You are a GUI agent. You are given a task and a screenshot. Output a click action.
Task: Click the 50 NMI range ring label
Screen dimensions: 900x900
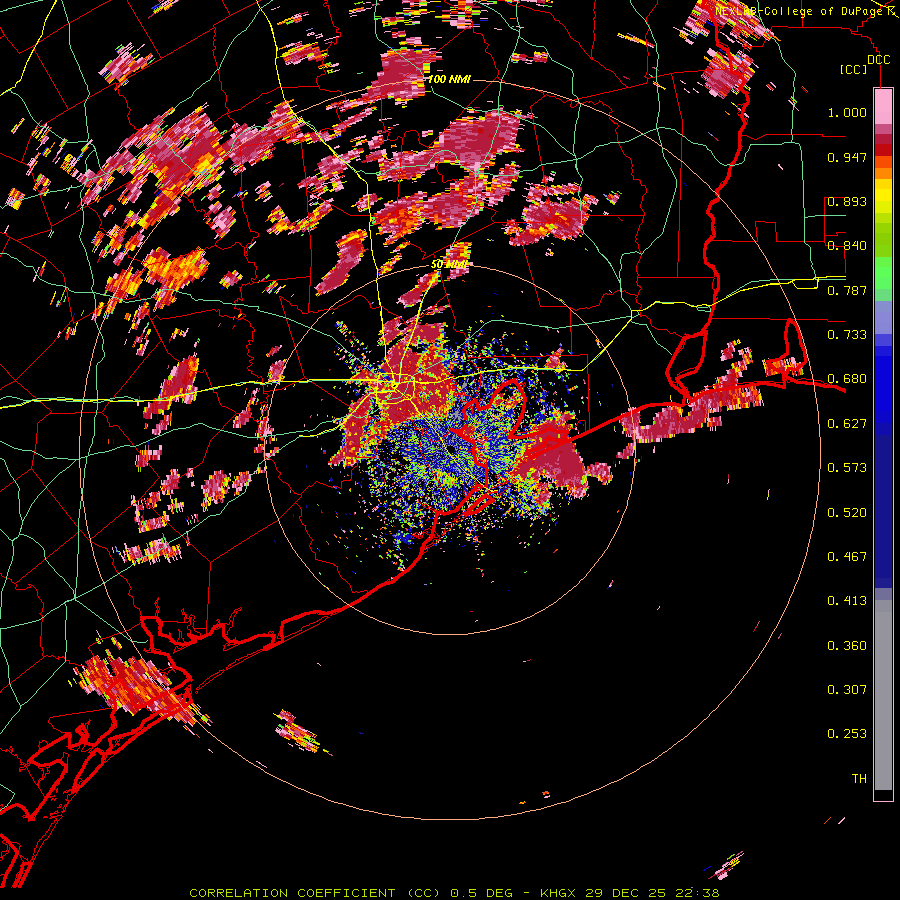[449, 264]
